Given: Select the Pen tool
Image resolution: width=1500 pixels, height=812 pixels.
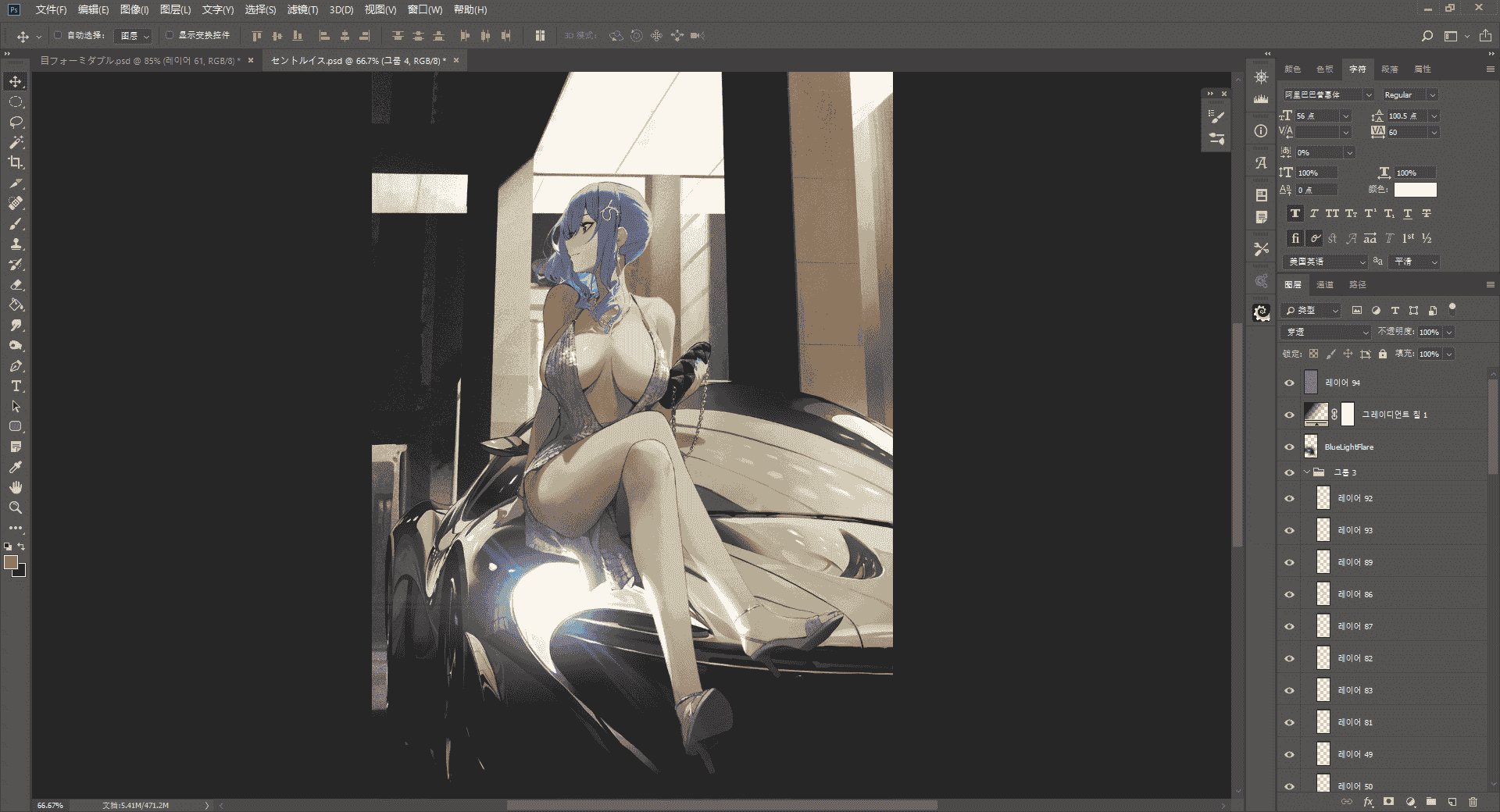Looking at the screenshot, I should tap(16, 365).
